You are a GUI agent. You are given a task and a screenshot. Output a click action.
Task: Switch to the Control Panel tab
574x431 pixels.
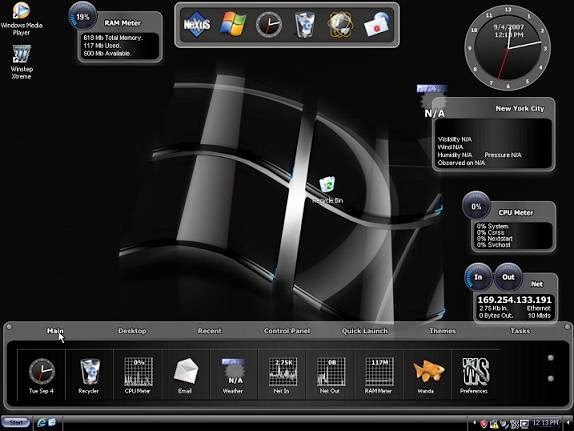tap(287, 331)
